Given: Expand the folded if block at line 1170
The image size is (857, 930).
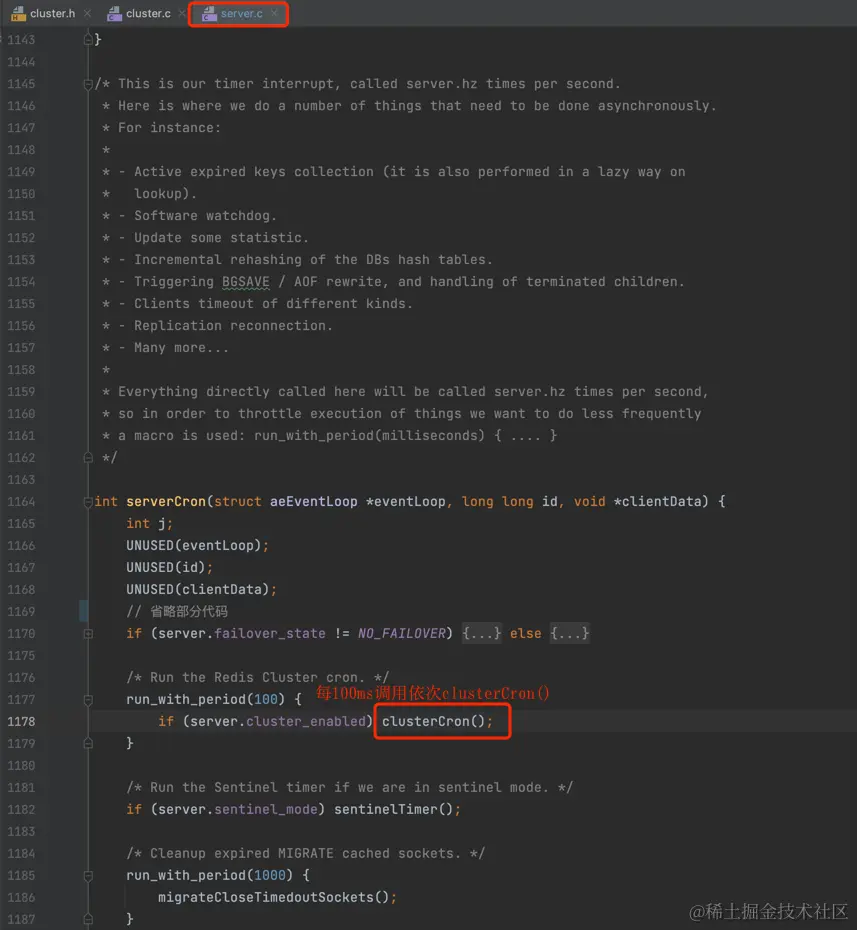Looking at the screenshot, I should coord(88,633).
